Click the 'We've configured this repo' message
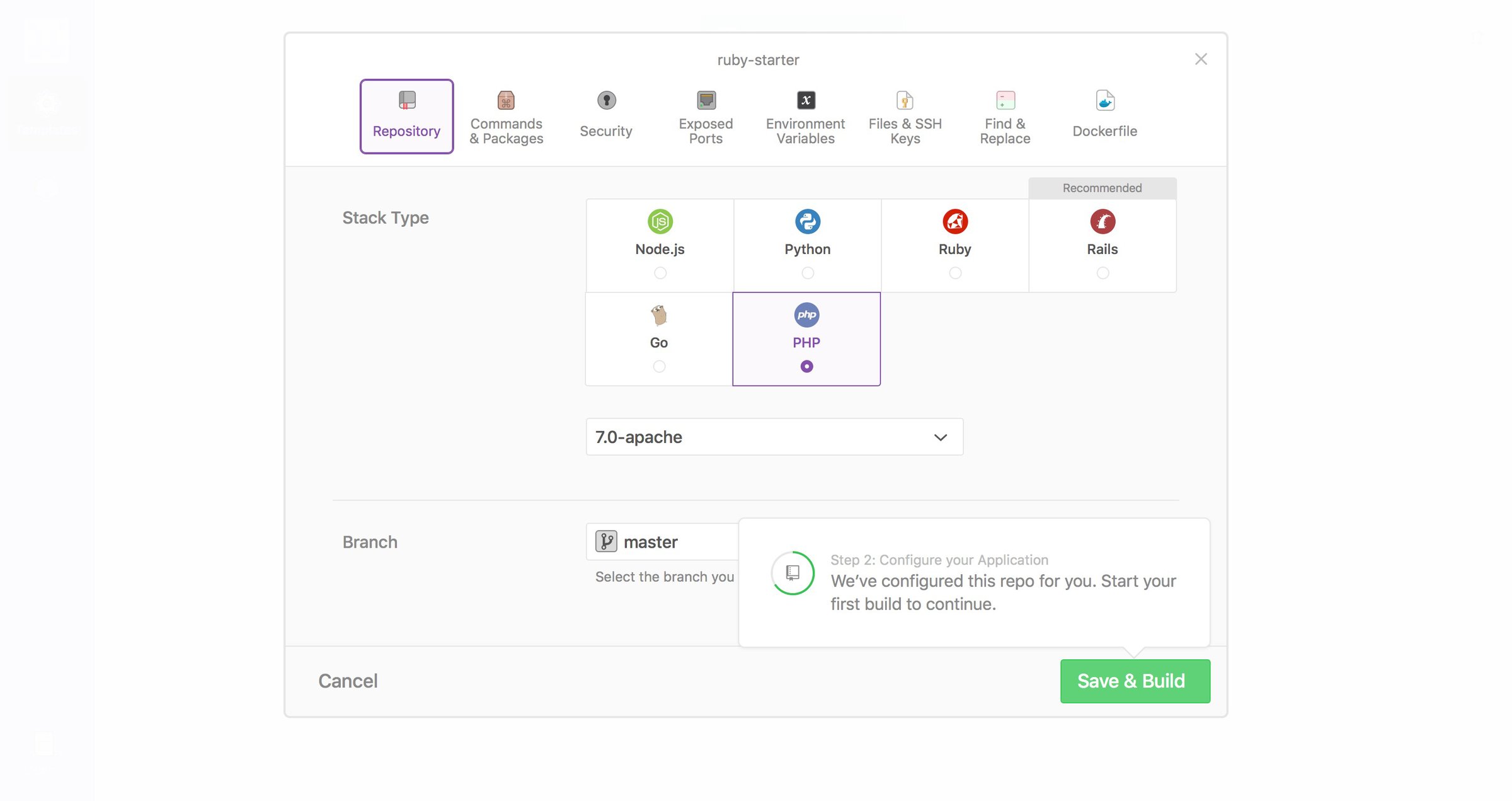Image resolution: width=1512 pixels, height=801 pixels. tap(1003, 592)
